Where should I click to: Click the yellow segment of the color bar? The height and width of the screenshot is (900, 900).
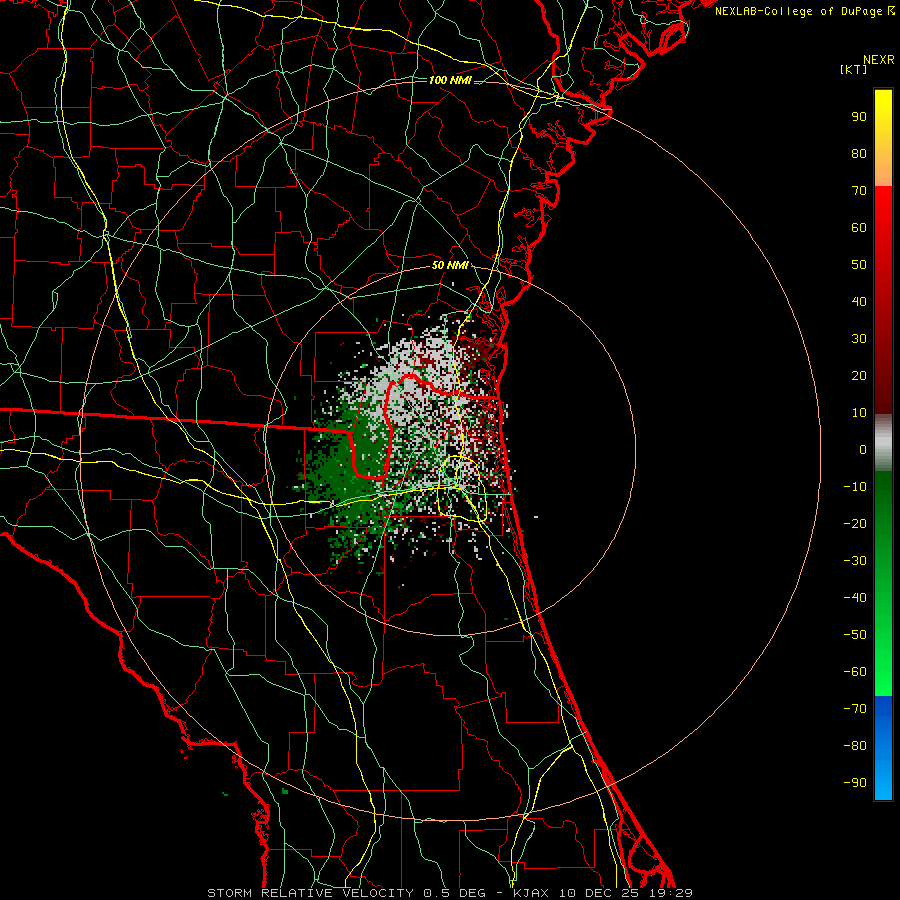coord(883,138)
